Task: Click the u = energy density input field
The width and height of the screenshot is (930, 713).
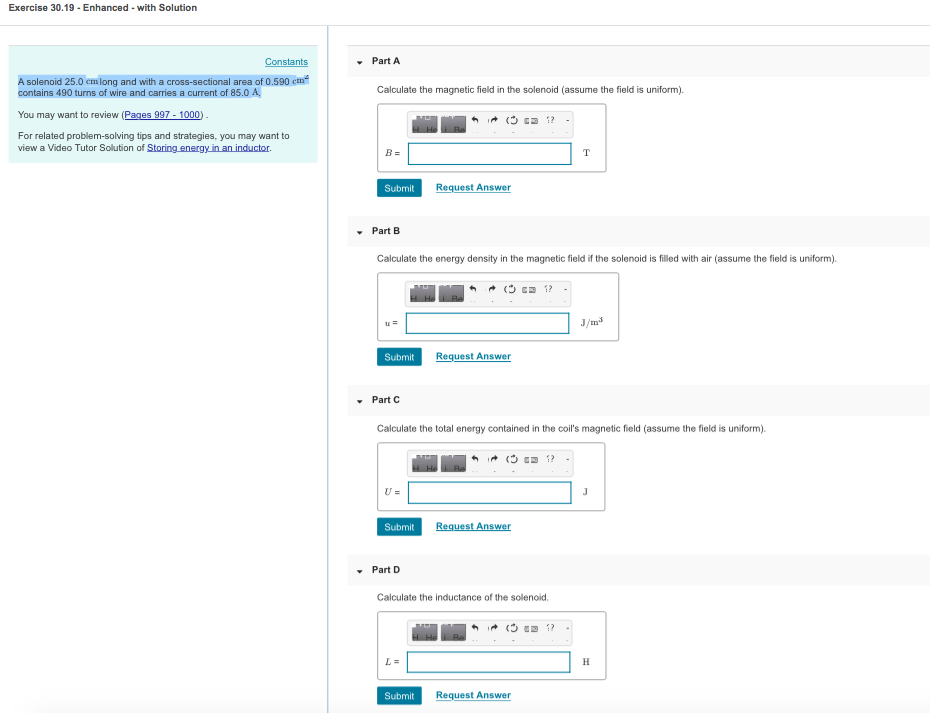Action: tap(487, 322)
